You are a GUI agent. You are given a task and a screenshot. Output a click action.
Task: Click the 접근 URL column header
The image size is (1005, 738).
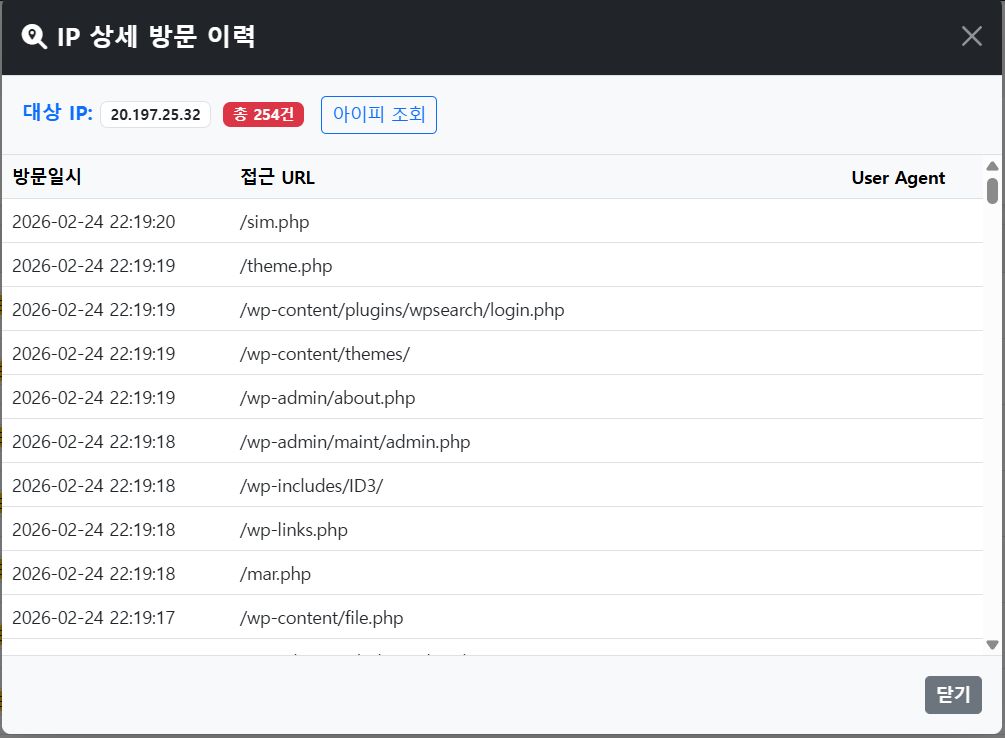click(277, 178)
